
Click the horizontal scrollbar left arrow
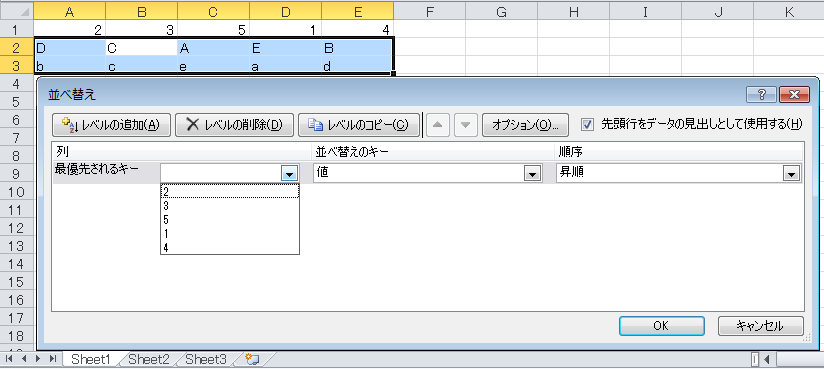tap(767, 360)
